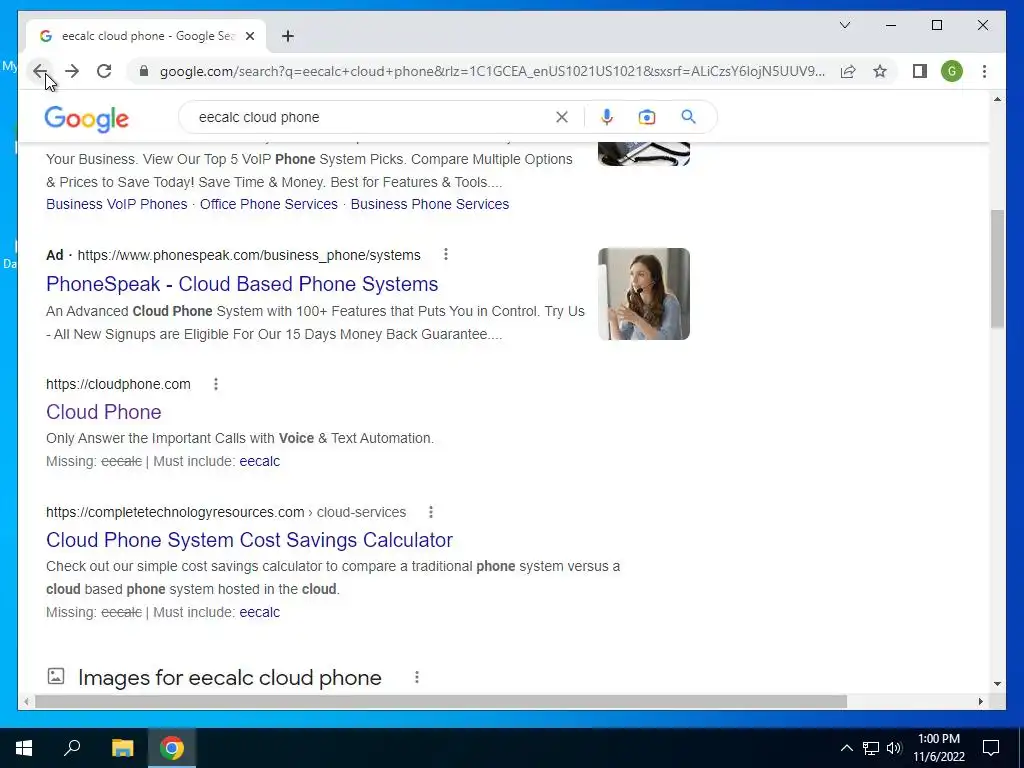The height and width of the screenshot is (768, 1024).
Task: Open the Cloud Phone result title
Action: (x=104, y=412)
